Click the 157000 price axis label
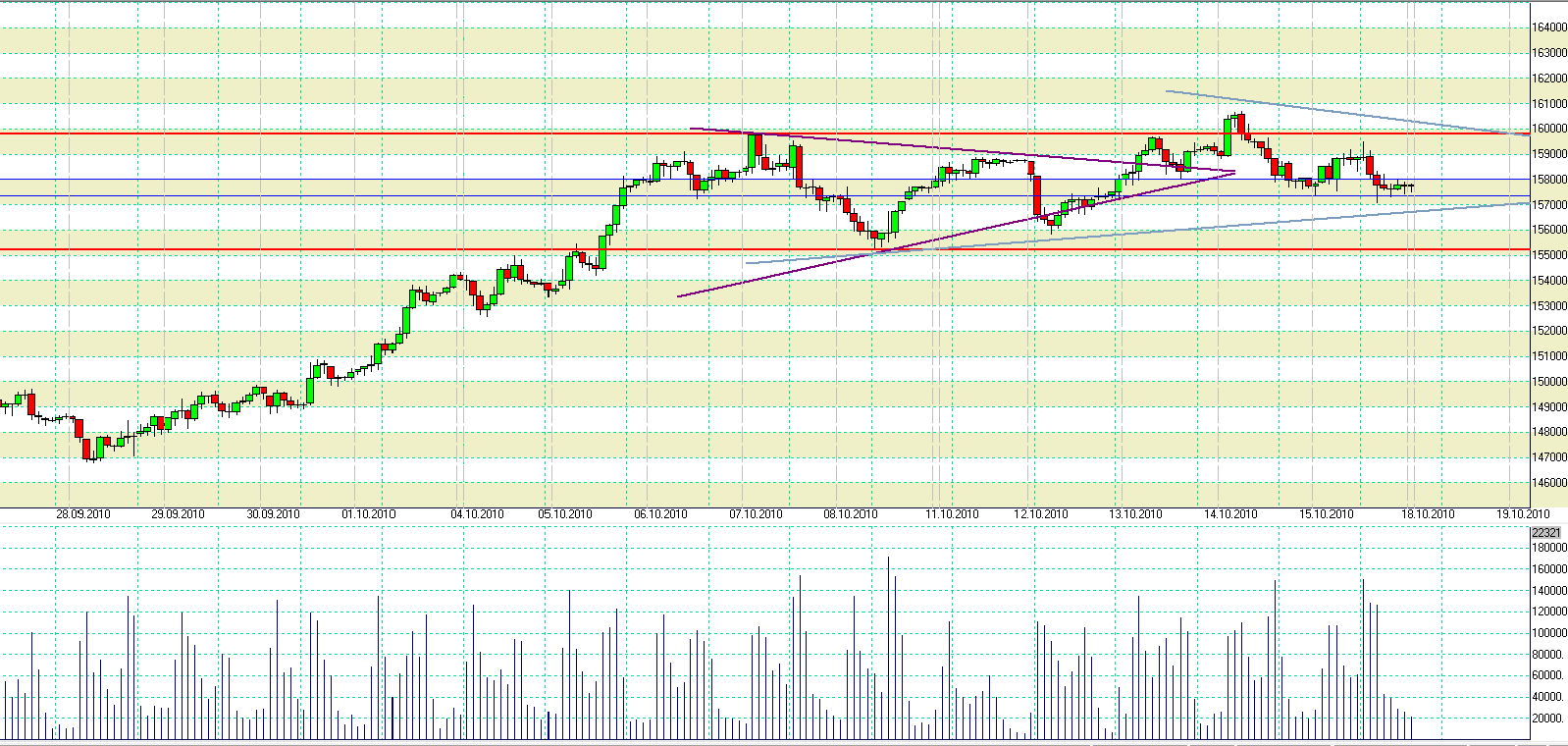1568x746 pixels. coord(1549,205)
